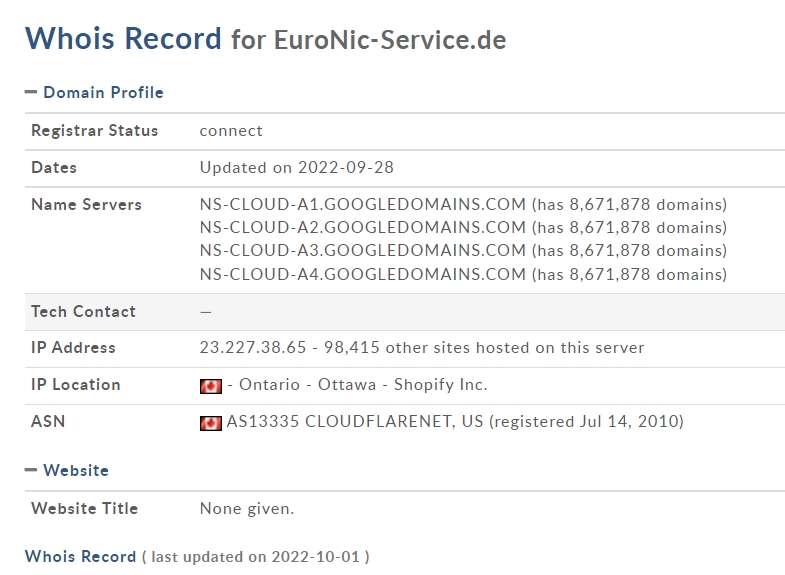785x575 pixels.
Task: Click the 'Whois Record' heading at bottom
Action: (x=81, y=556)
